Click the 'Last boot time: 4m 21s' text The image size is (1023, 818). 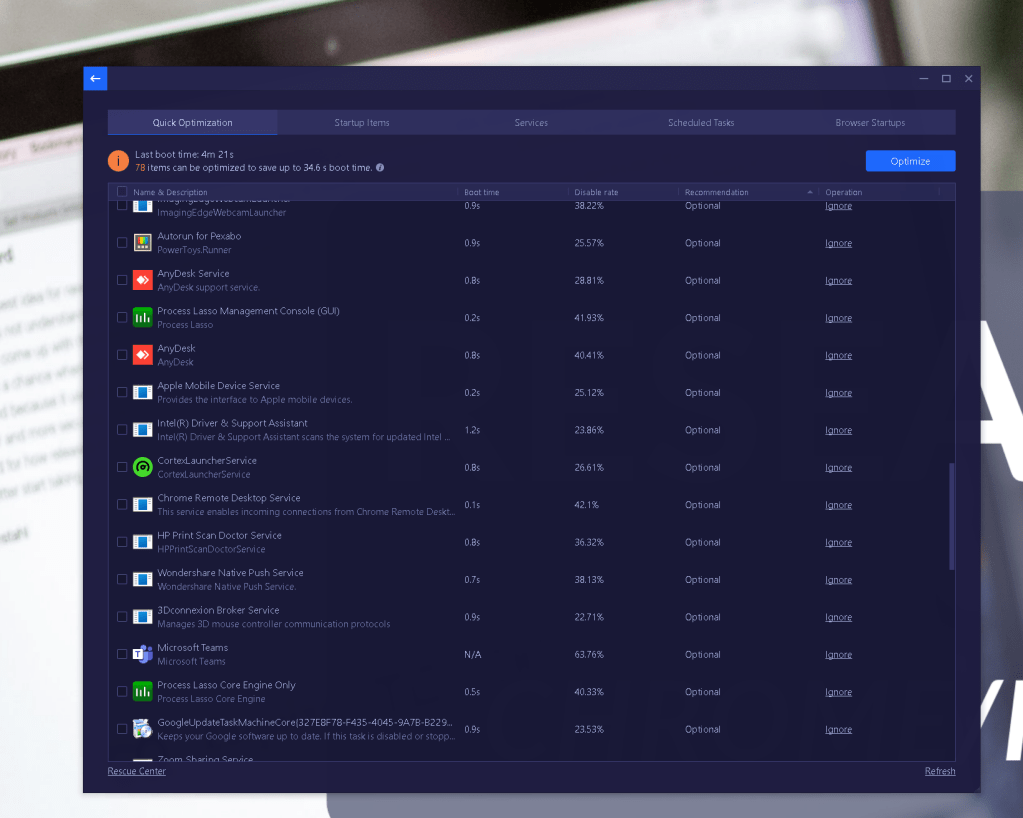[184, 155]
